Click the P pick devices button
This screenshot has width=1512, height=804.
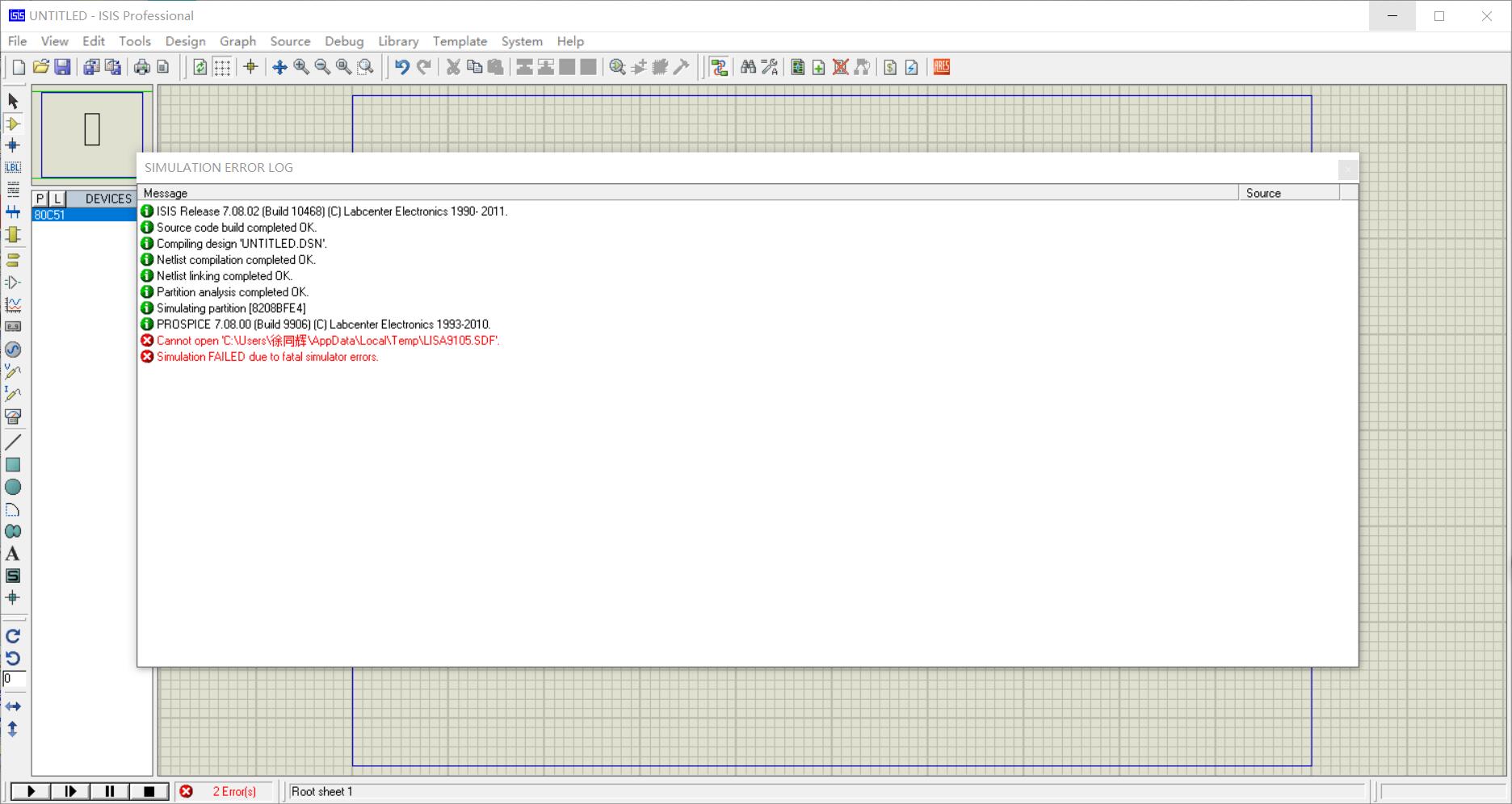(40, 199)
